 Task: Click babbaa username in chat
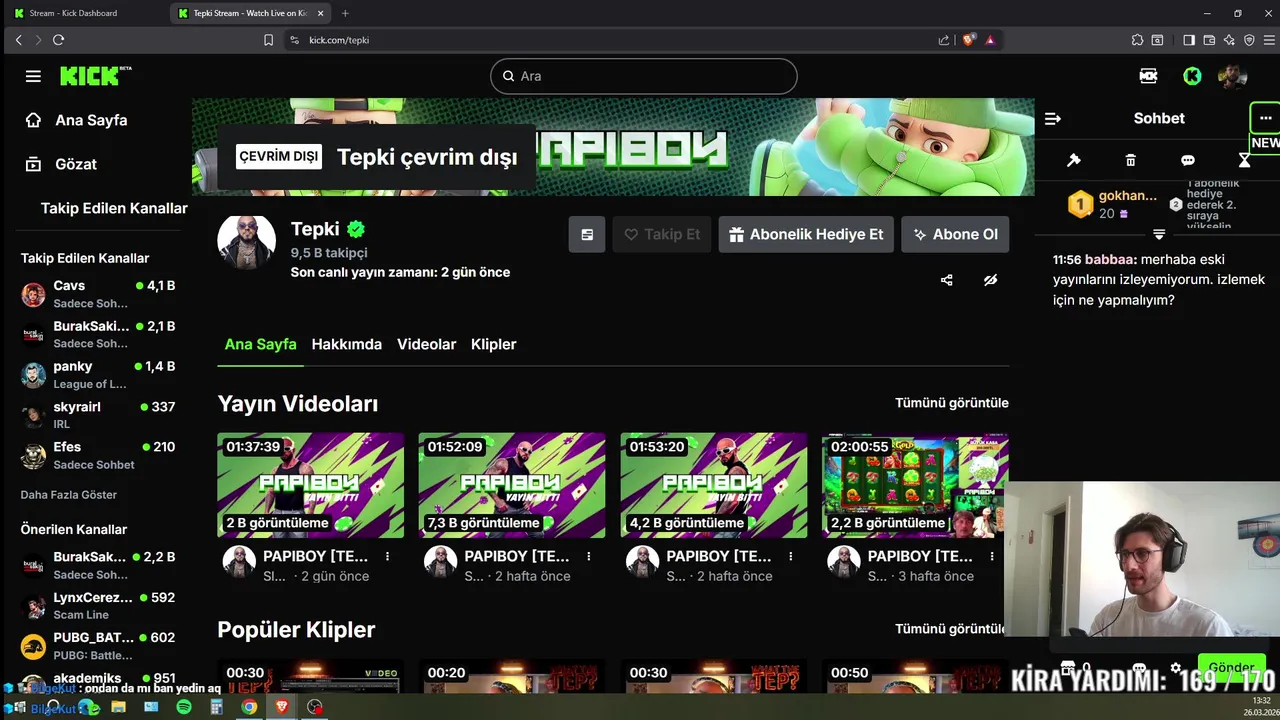pos(1110,259)
